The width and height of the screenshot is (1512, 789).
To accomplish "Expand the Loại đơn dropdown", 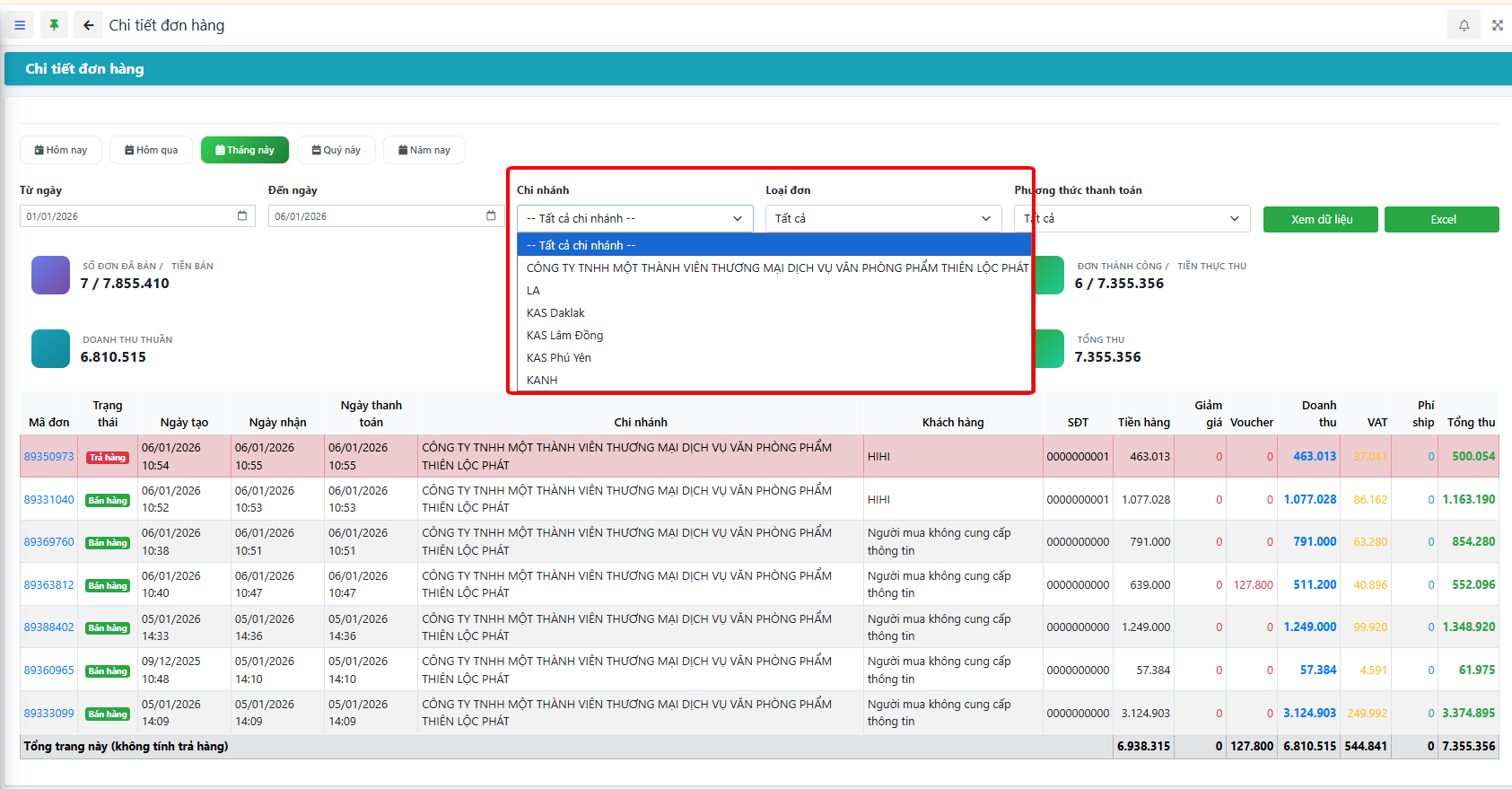I will (883, 219).
